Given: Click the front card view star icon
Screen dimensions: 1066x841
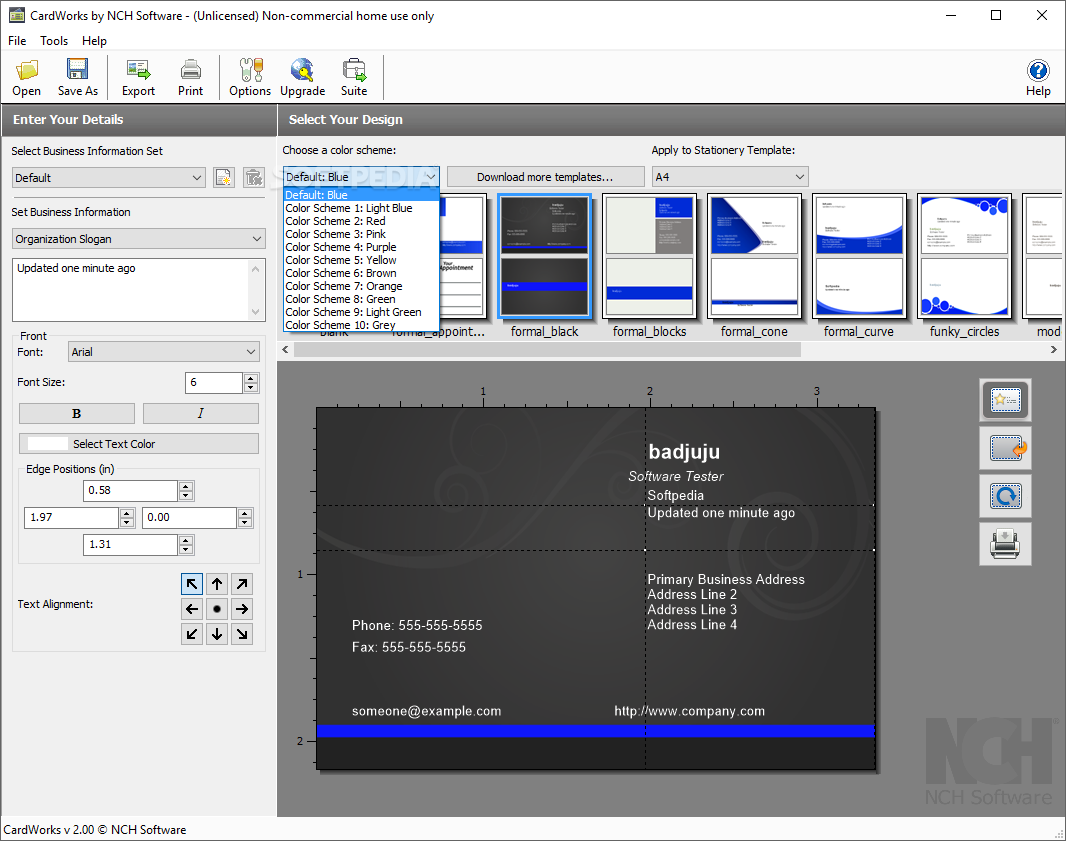Looking at the screenshot, I should click(x=1005, y=400).
